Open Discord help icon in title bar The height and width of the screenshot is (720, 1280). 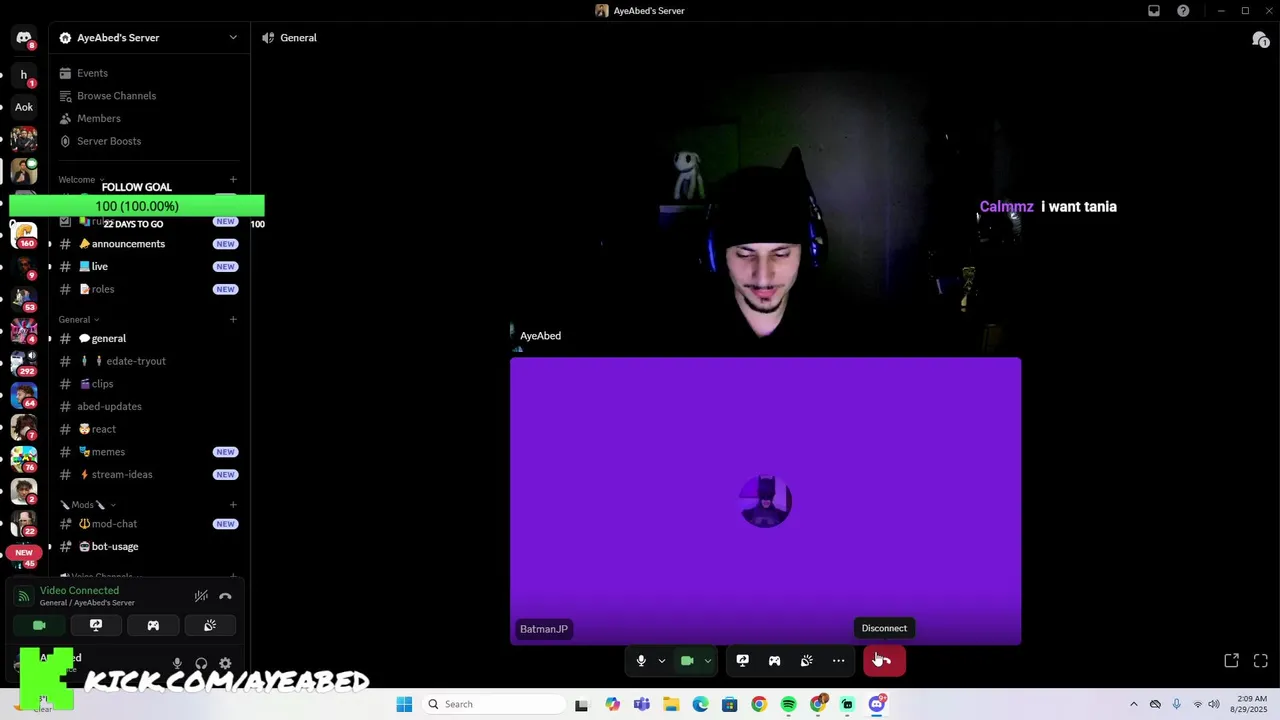1184,11
